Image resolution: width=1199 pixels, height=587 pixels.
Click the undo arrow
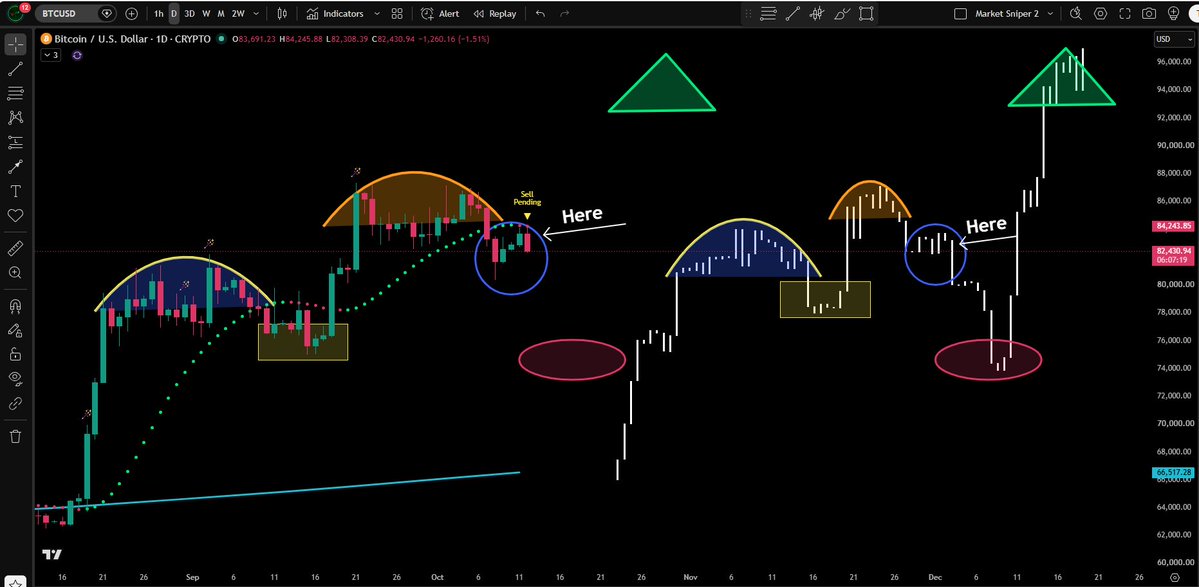click(541, 14)
